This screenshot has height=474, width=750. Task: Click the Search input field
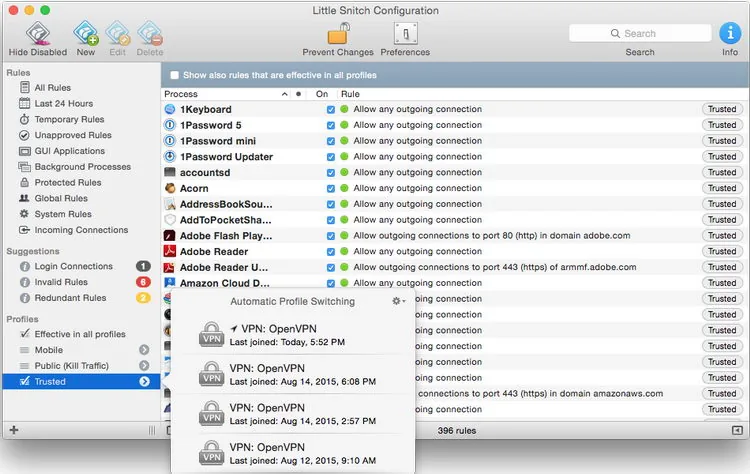pos(640,33)
